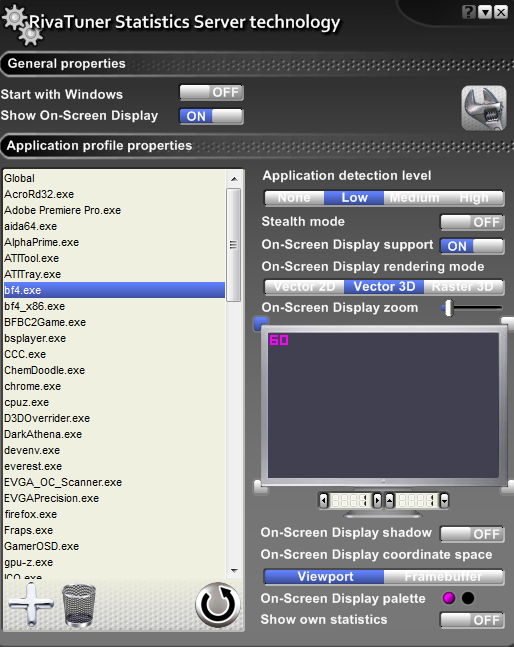This screenshot has width=514, height=647.
Task: Select AcroRd32.exe in profile list
Action: (114, 194)
